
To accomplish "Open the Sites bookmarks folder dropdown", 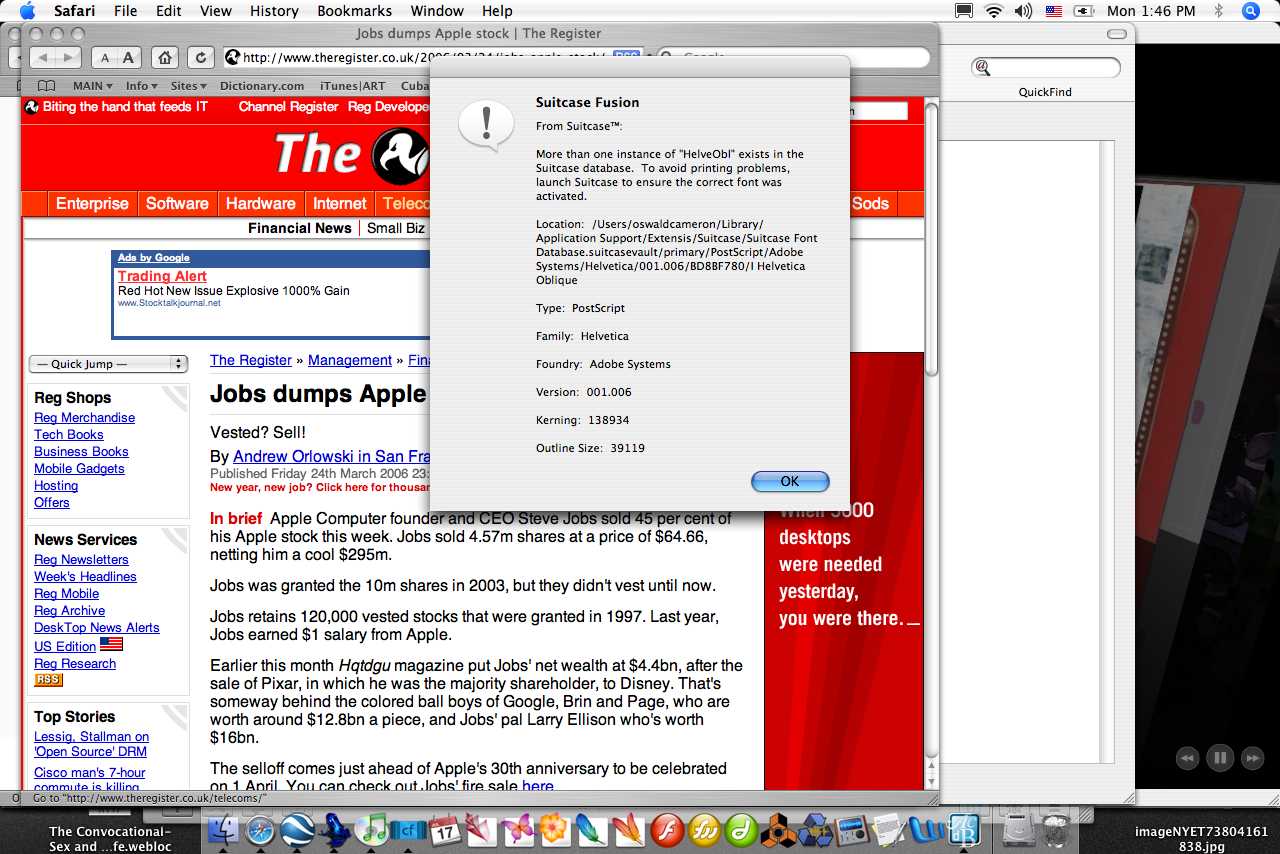I will (189, 86).
